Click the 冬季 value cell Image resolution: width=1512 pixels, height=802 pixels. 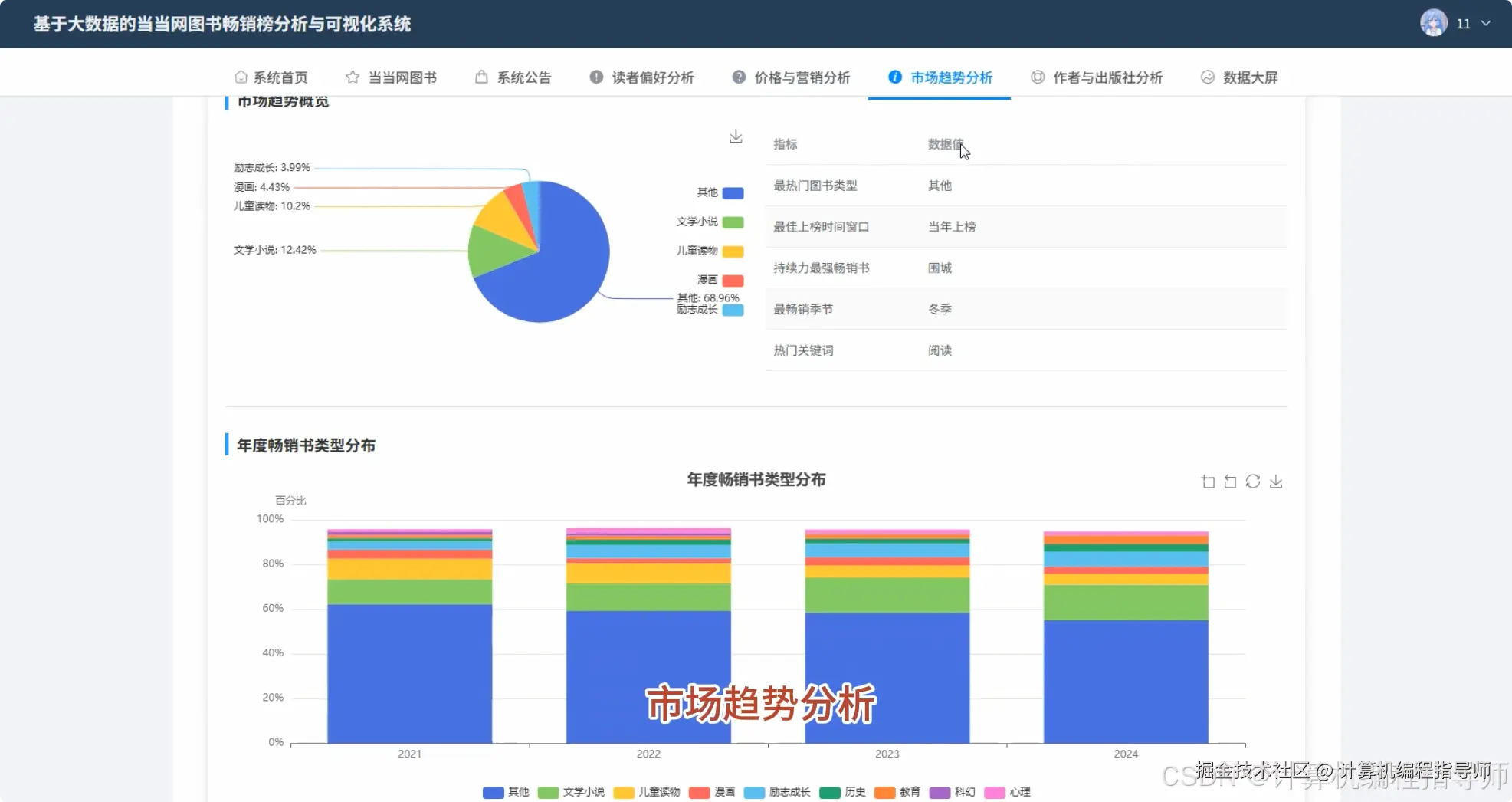(x=940, y=309)
